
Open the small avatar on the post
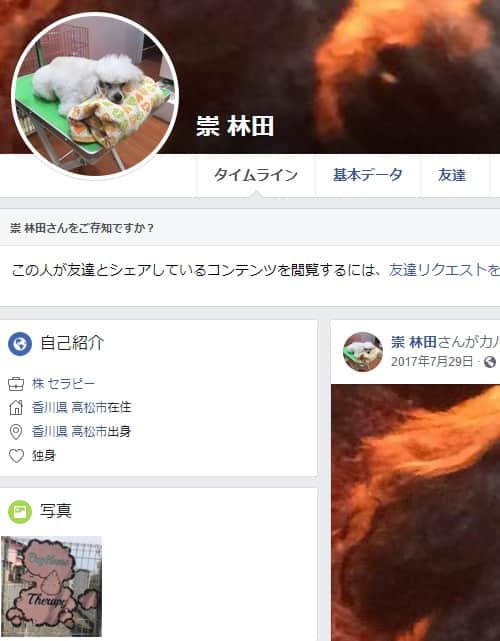point(363,352)
